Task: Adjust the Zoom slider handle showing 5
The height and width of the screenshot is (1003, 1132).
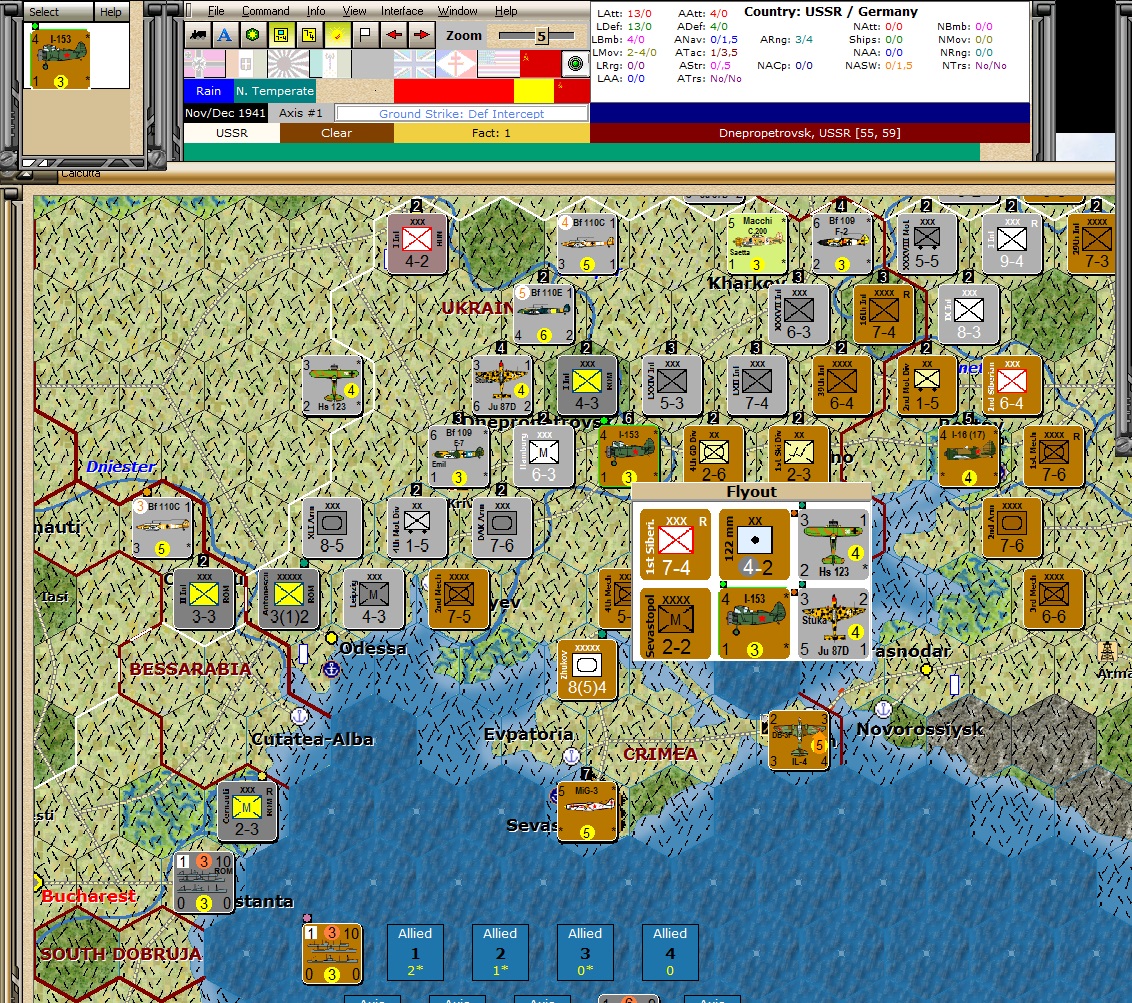Action: [541, 35]
